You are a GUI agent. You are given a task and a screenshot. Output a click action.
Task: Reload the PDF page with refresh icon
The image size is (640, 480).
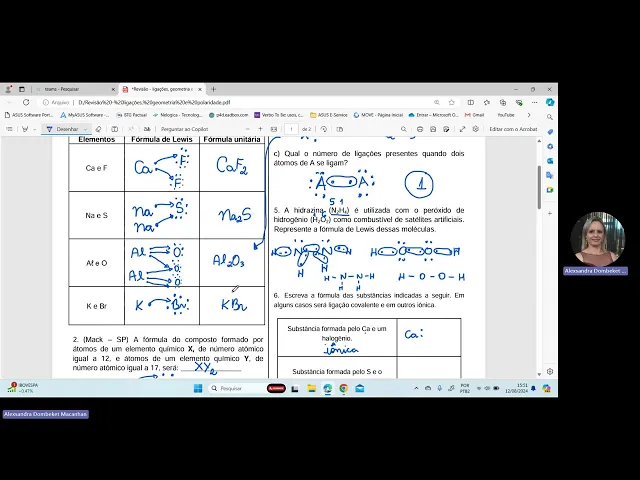tap(26, 102)
